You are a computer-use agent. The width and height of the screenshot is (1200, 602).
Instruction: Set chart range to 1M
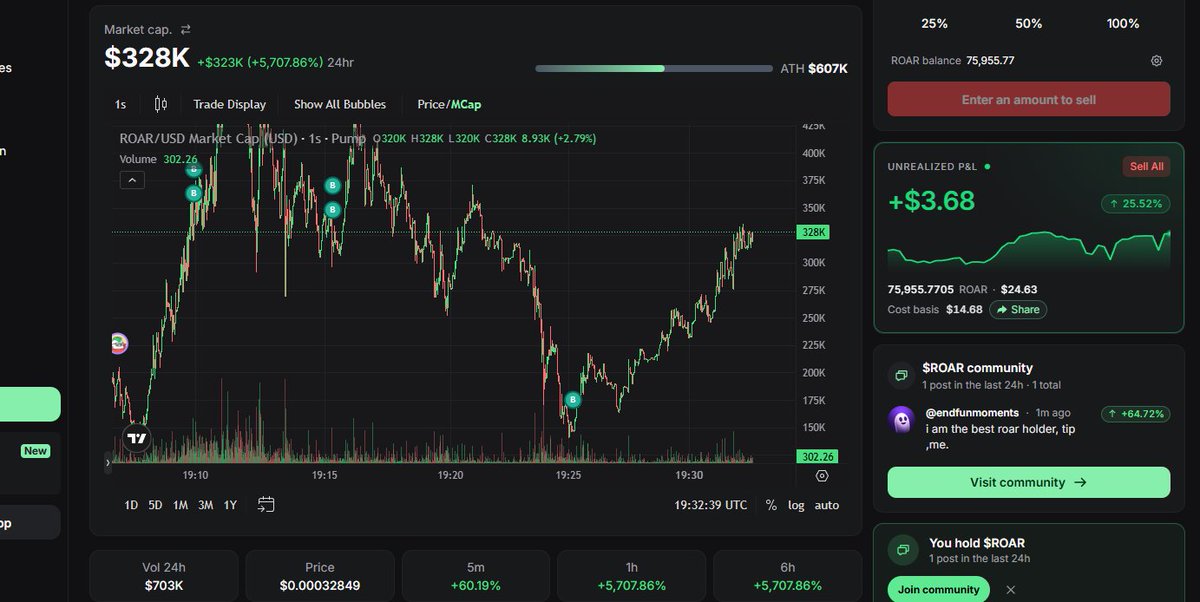click(x=180, y=505)
